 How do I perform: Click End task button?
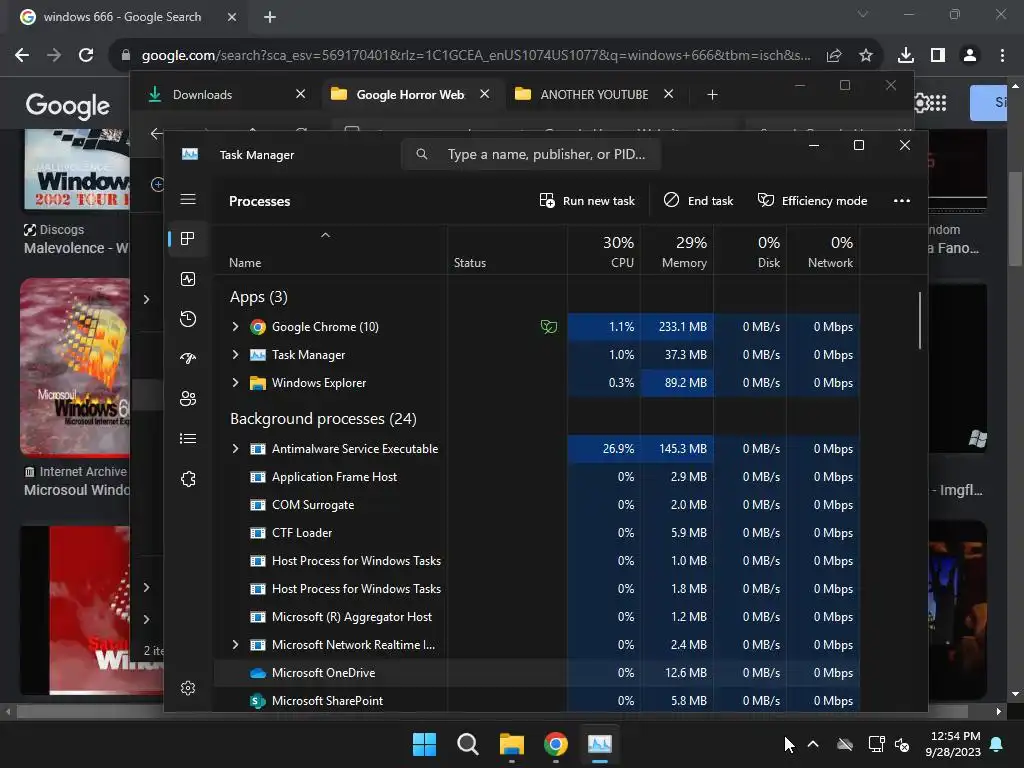[x=698, y=200]
